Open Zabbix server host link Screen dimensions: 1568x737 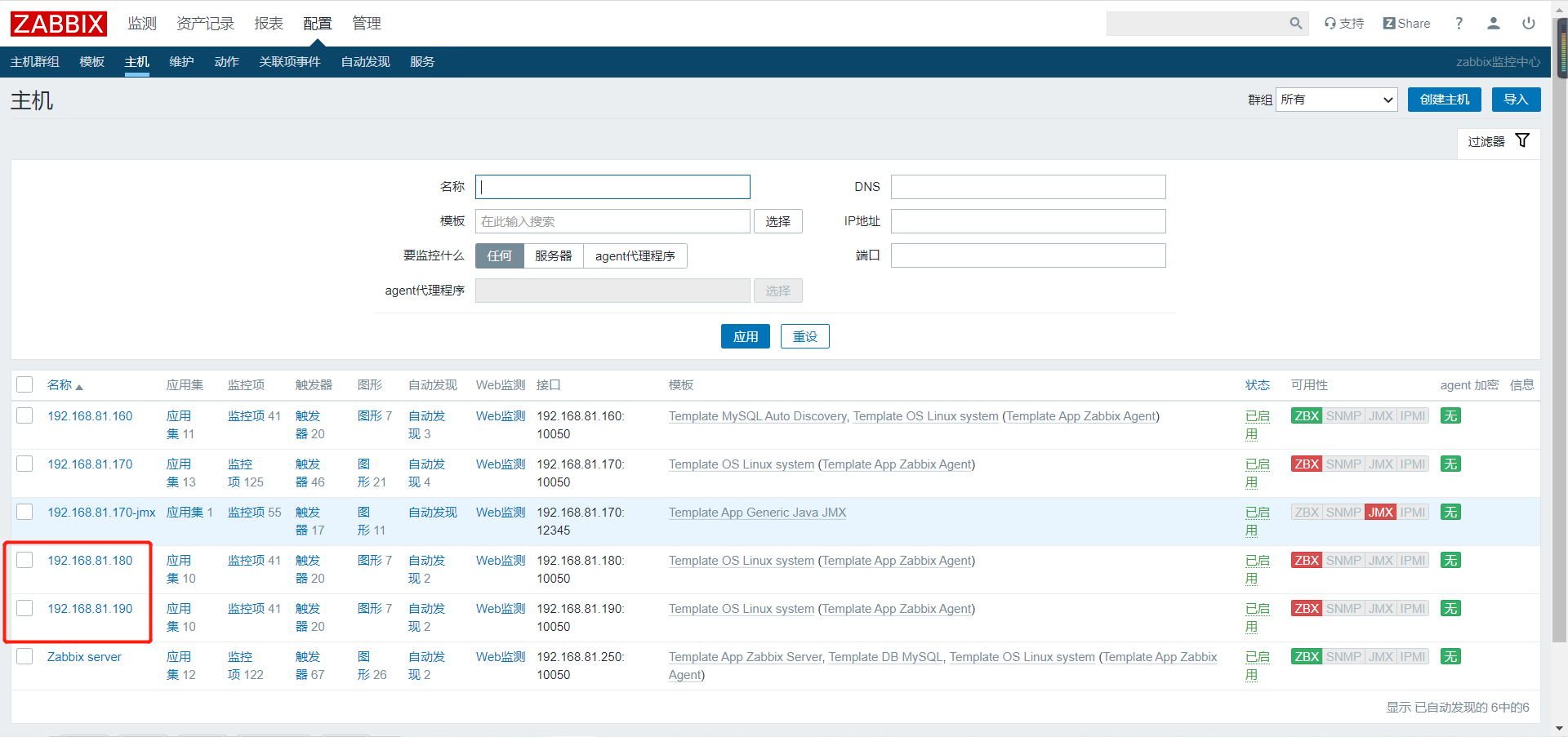84,657
